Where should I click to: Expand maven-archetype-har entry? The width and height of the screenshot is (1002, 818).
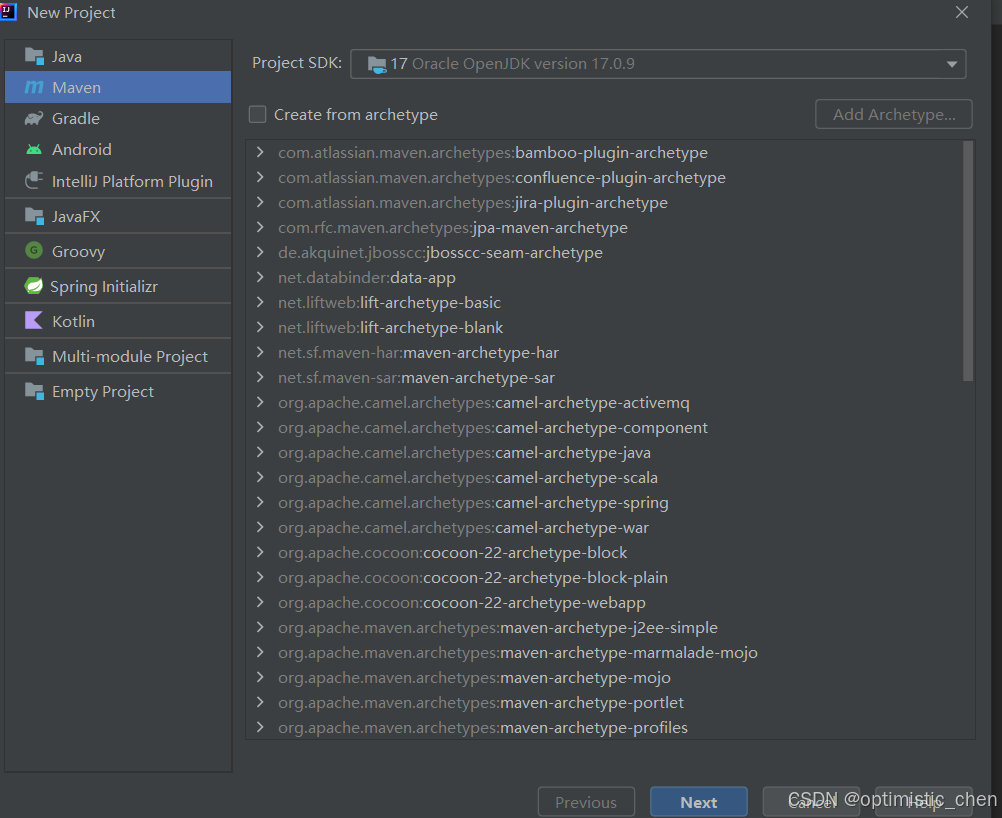(x=260, y=352)
